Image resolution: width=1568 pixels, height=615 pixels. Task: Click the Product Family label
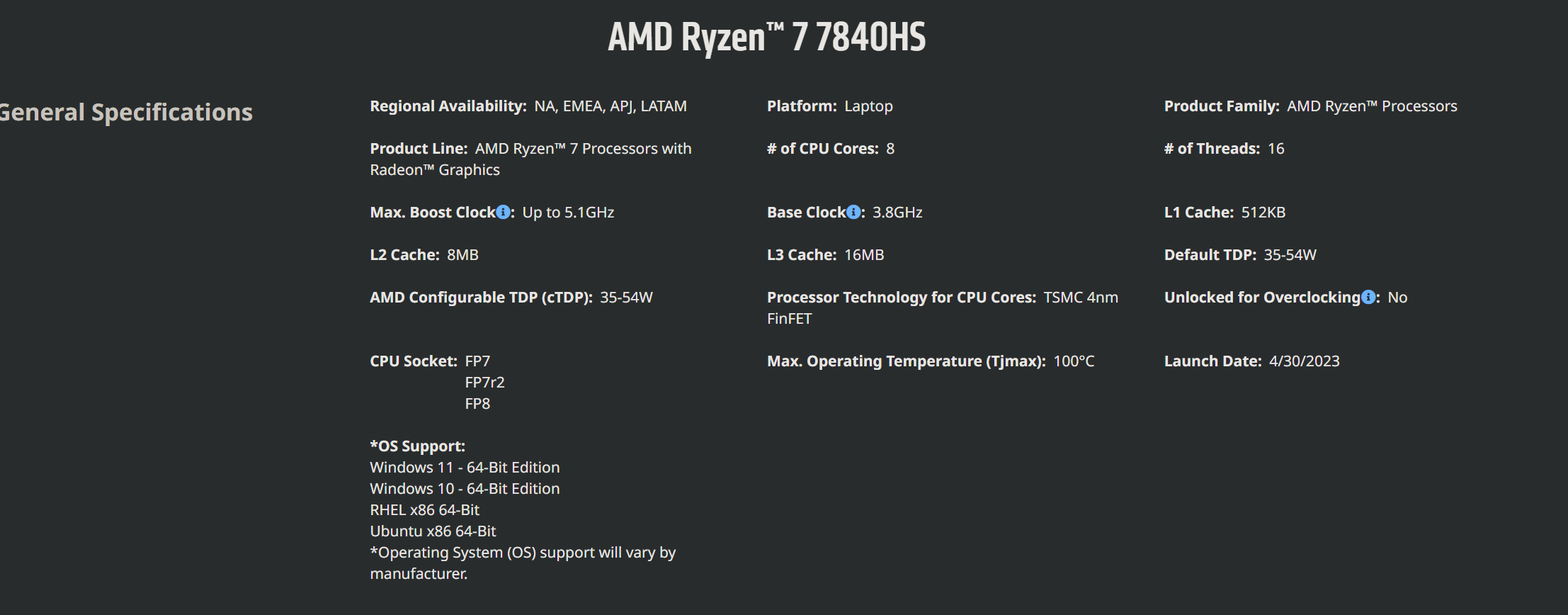click(1221, 106)
